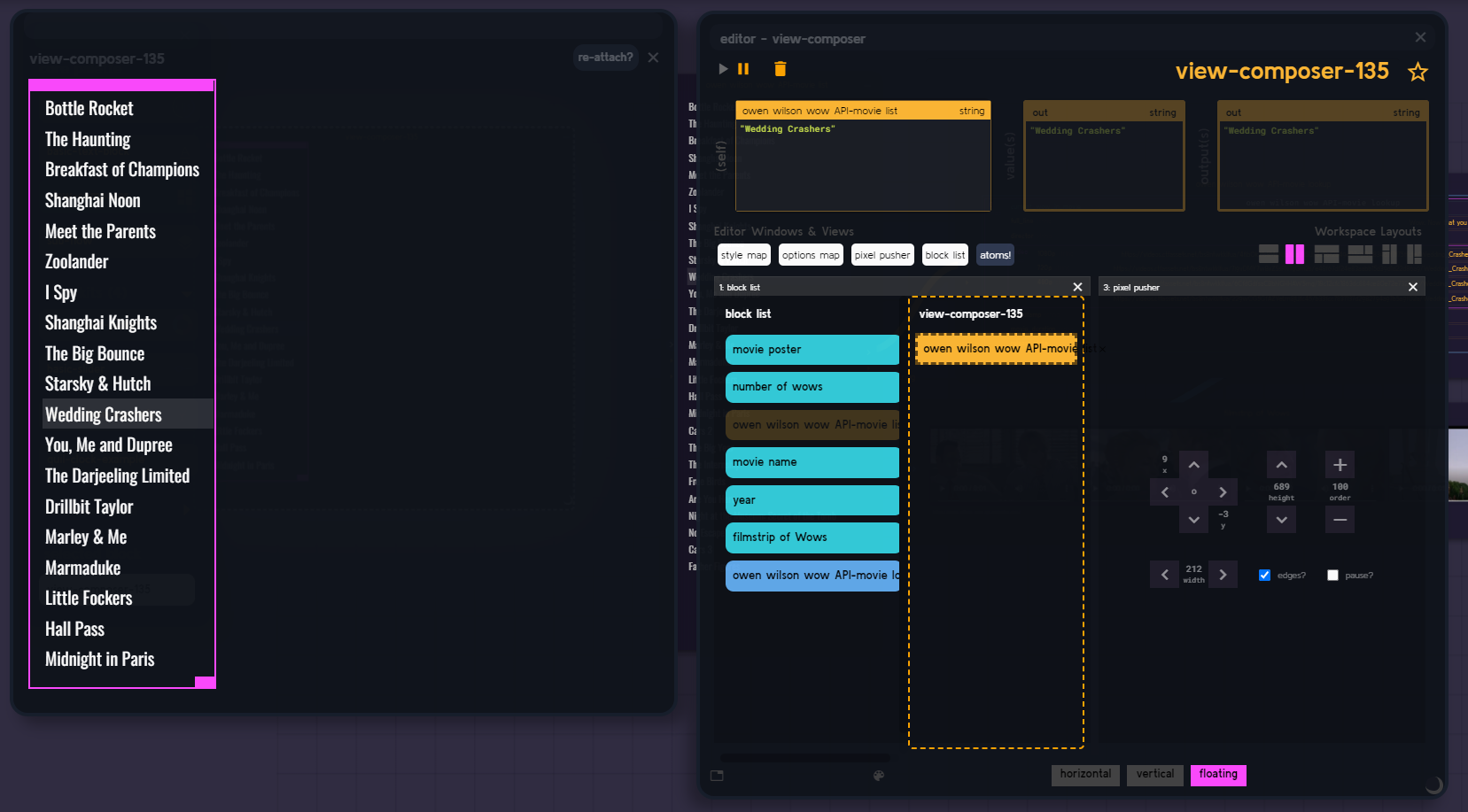This screenshot has height=812, width=1468.
Task: Nudge position left with left arrow
Action: [x=1165, y=492]
